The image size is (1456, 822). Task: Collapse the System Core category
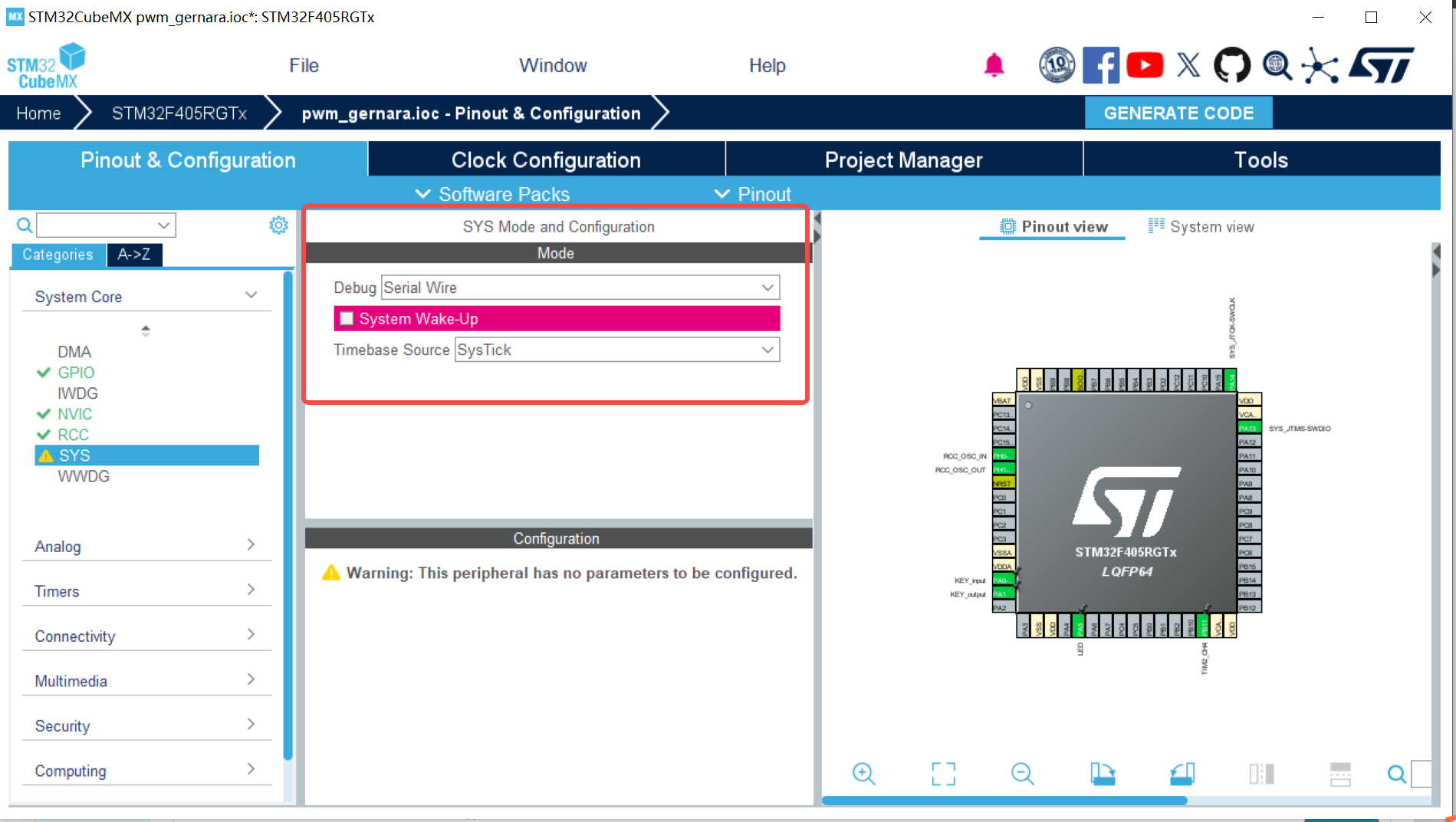coord(251,294)
